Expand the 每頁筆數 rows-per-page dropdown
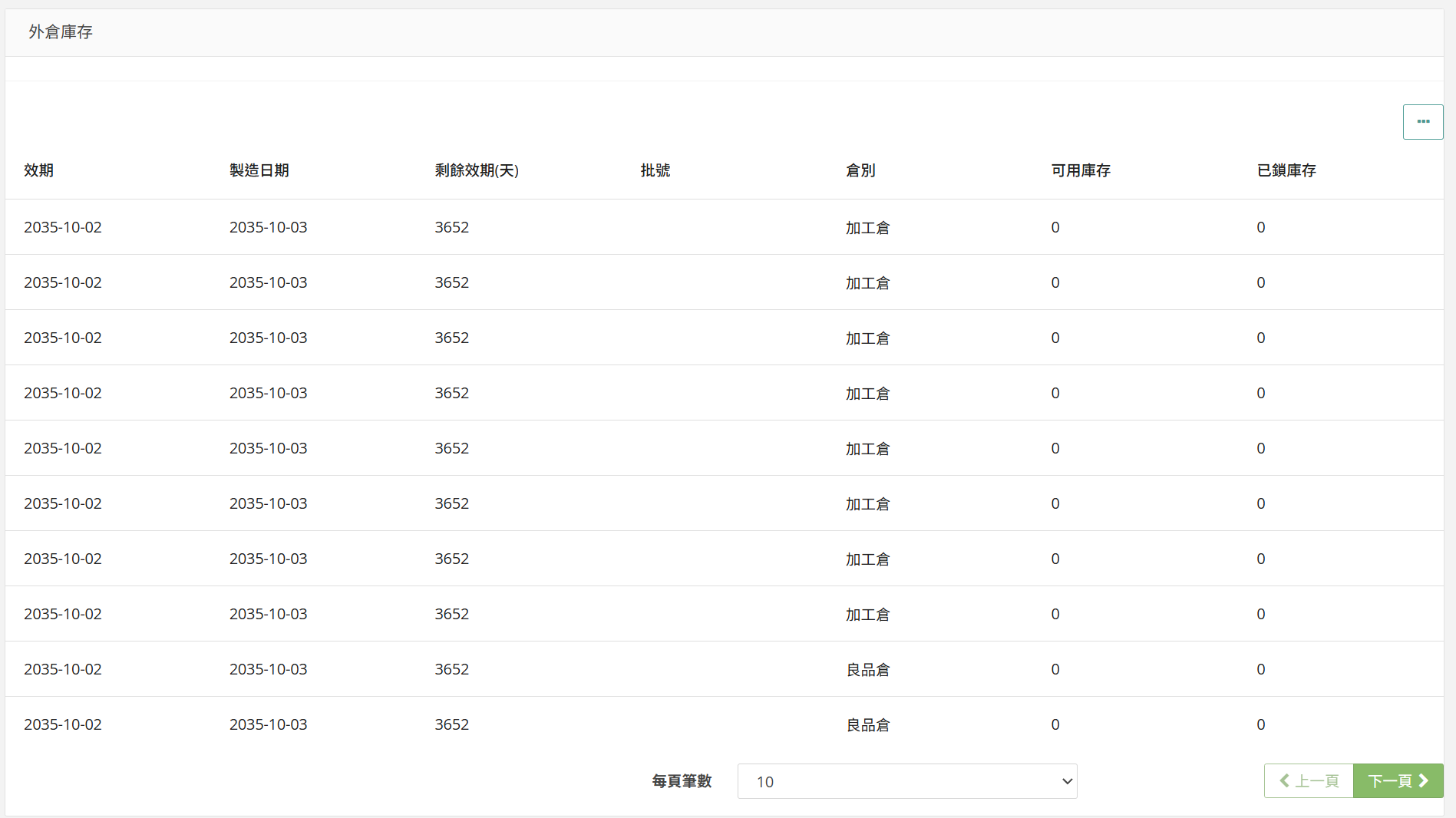 (906, 781)
